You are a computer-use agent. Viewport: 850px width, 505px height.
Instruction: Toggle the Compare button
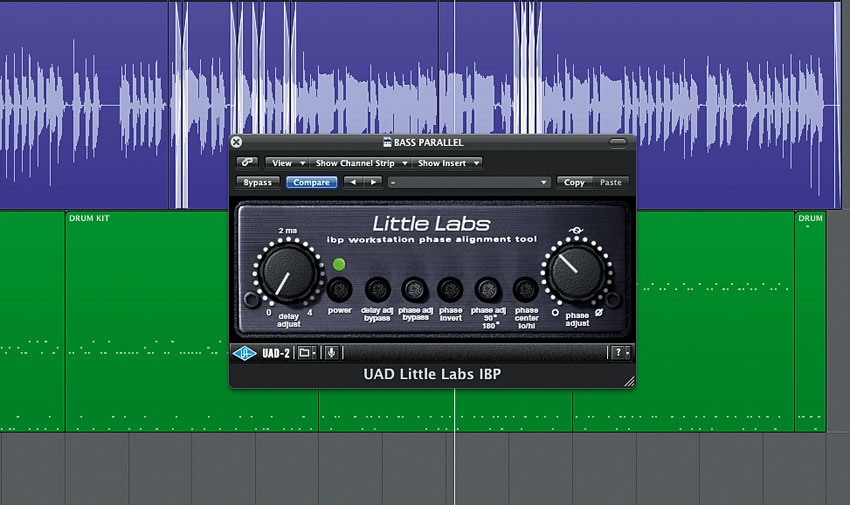tap(311, 183)
